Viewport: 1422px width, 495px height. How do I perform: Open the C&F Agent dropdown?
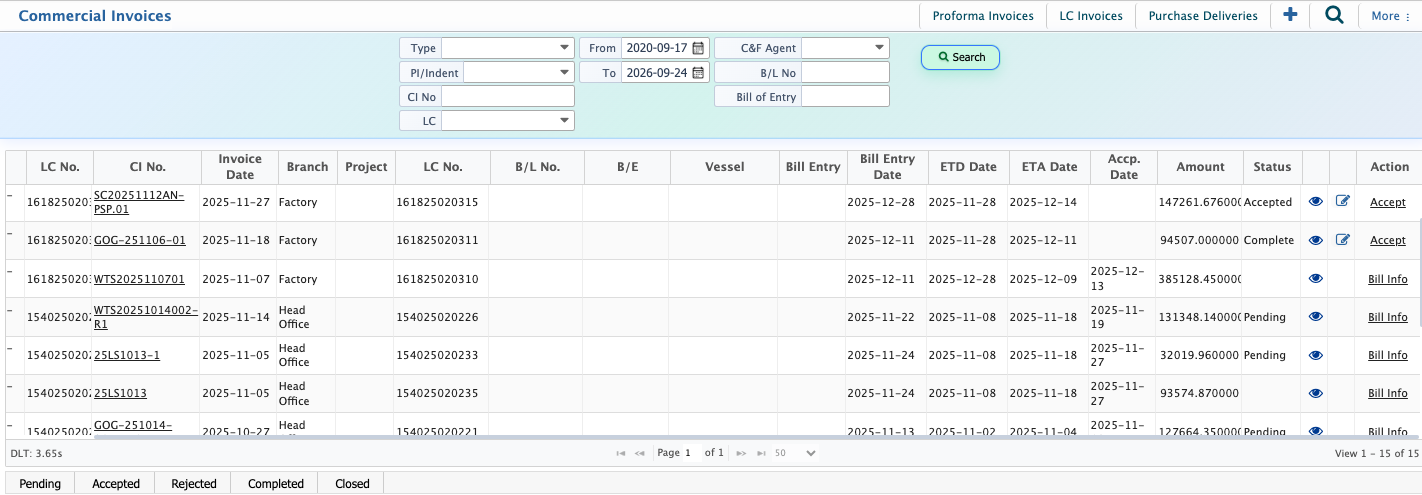[845, 48]
